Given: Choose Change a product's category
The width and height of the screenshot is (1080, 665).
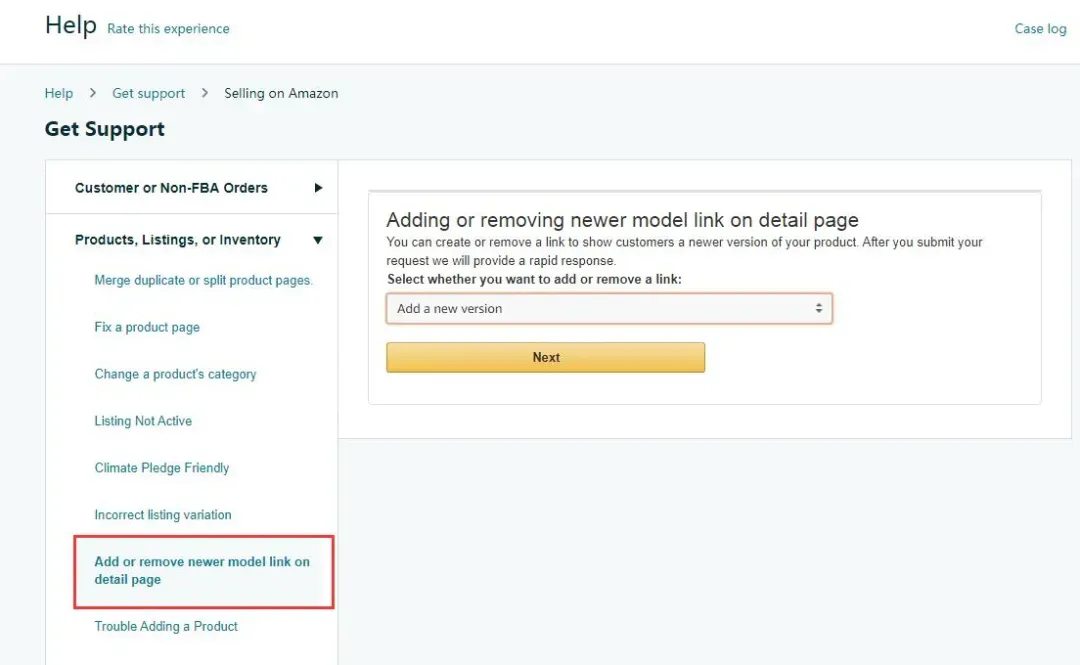Looking at the screenshot, I should [175, 374].
